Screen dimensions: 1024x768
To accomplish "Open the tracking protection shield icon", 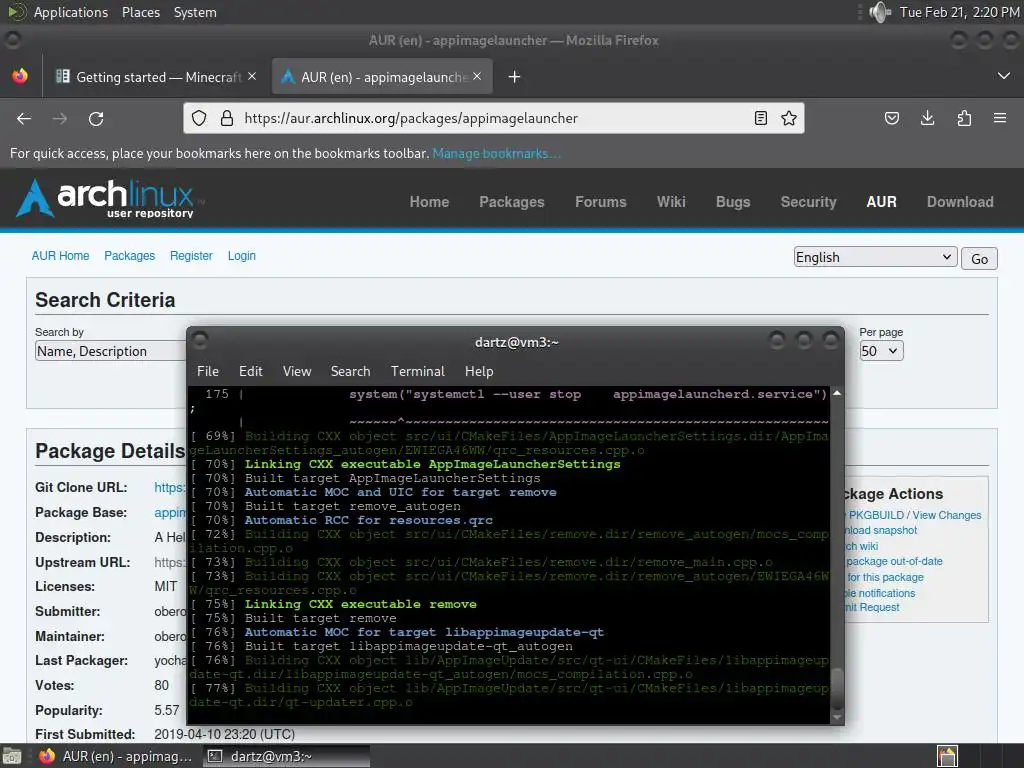I will point(199,118).
